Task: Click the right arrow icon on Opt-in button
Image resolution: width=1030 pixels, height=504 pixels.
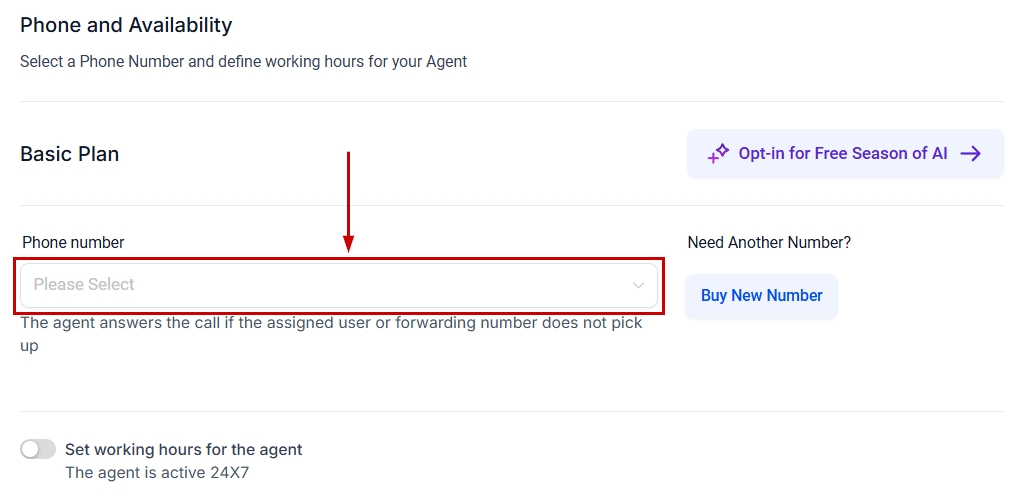Action: coord(970,154)
